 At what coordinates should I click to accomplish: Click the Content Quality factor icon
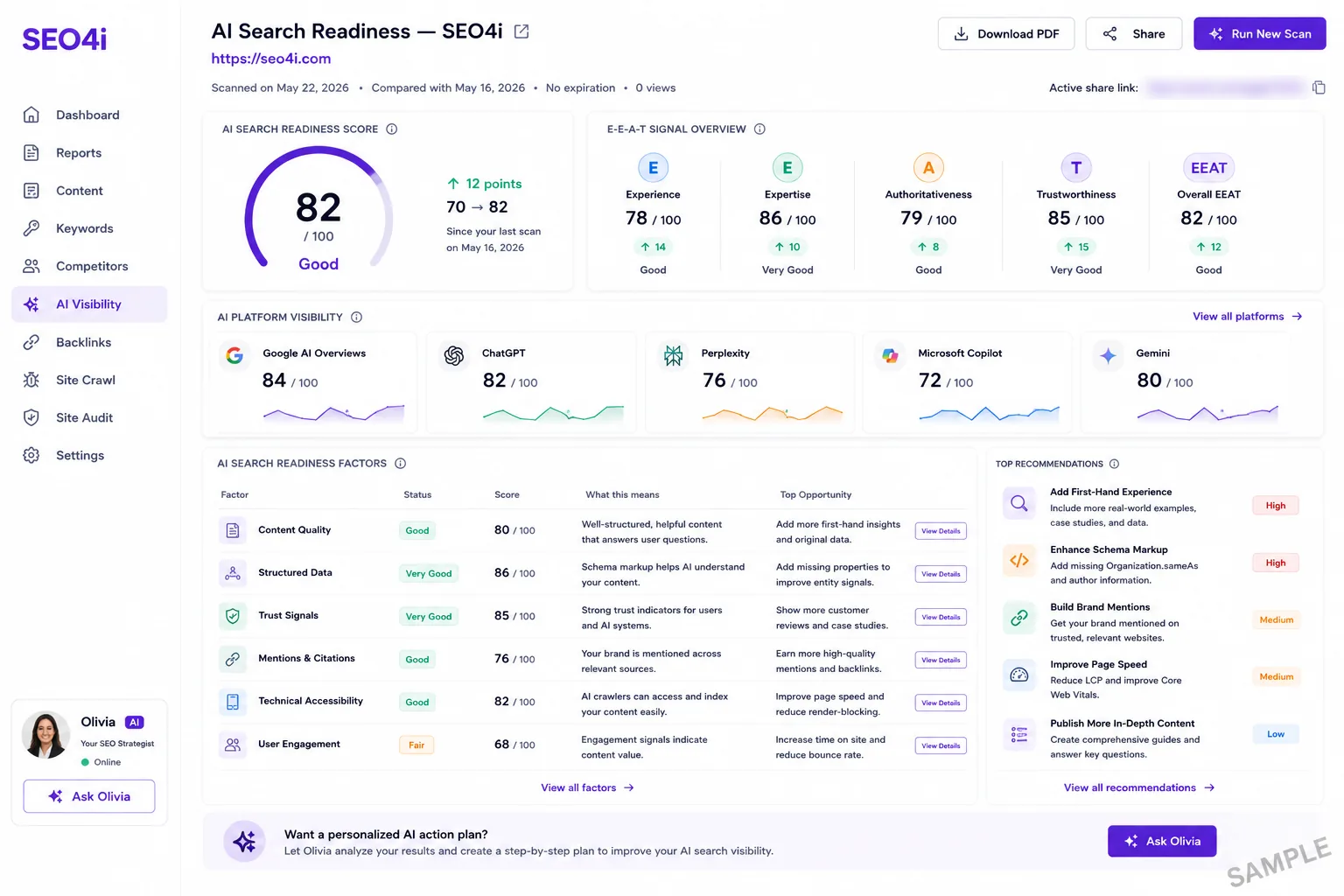tap(233, 530)
